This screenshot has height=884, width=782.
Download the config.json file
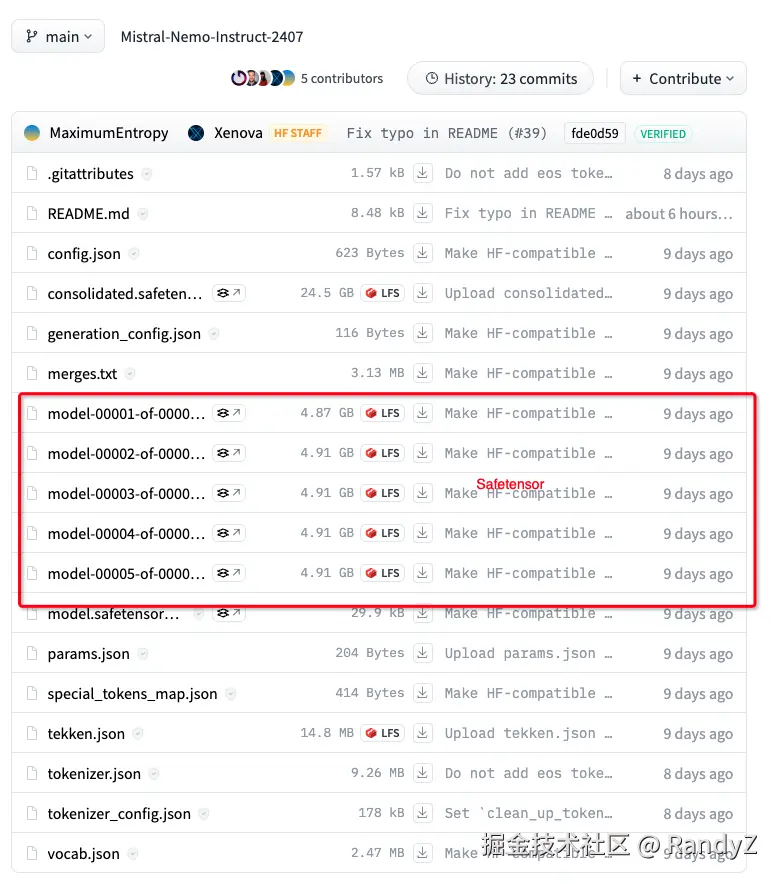(422, 253)
